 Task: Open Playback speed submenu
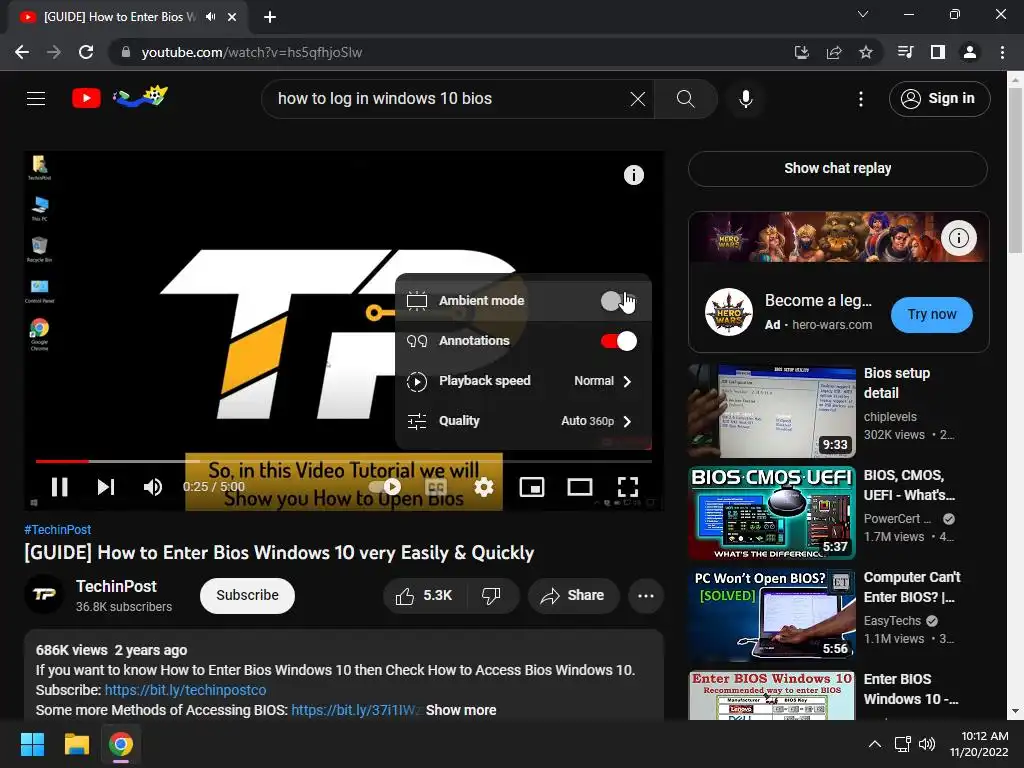pos(523,381)
